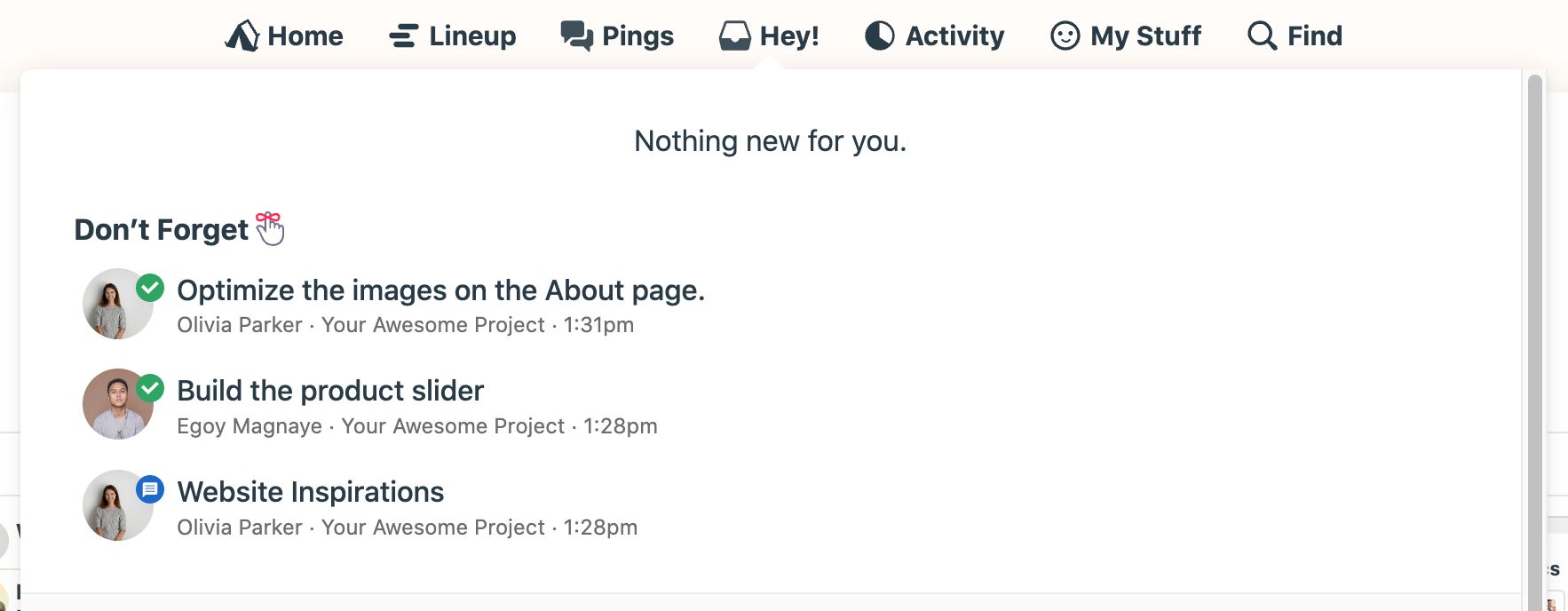Open the Lineup icon in the navigation

[x=401, y=36]
